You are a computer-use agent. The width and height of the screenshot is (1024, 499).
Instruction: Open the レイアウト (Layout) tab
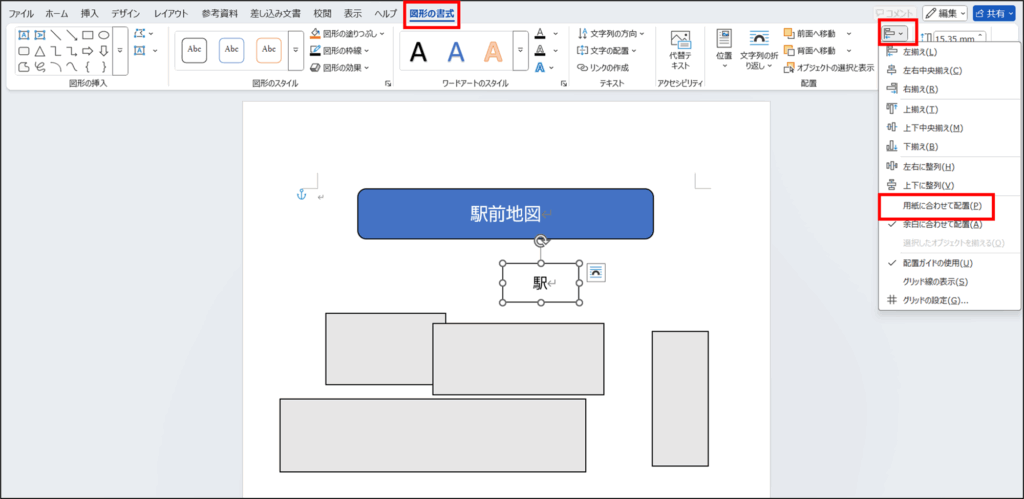(x=171, y=13)
